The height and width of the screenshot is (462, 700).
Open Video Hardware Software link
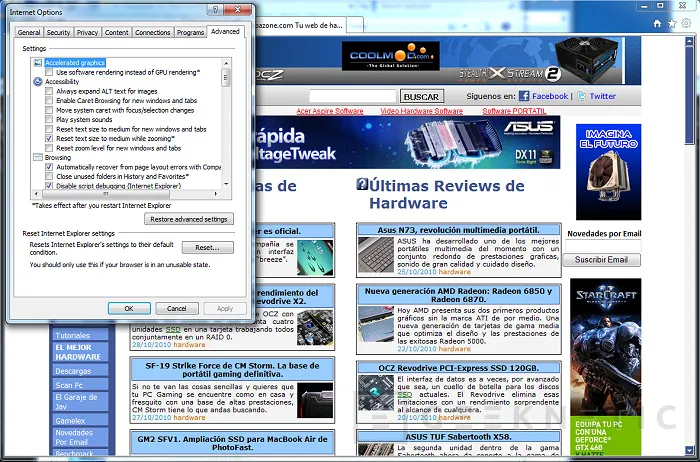pos(421,111)
